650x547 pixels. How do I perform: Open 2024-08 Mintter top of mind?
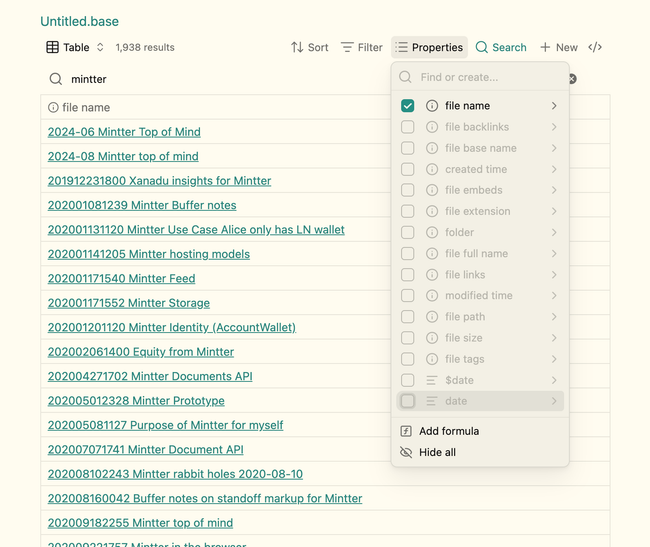click(123, 156)
